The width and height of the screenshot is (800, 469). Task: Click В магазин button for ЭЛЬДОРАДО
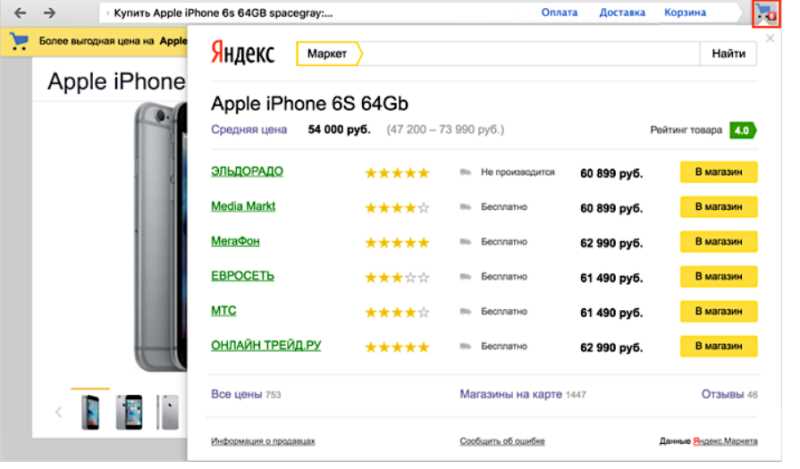point(718,172)
